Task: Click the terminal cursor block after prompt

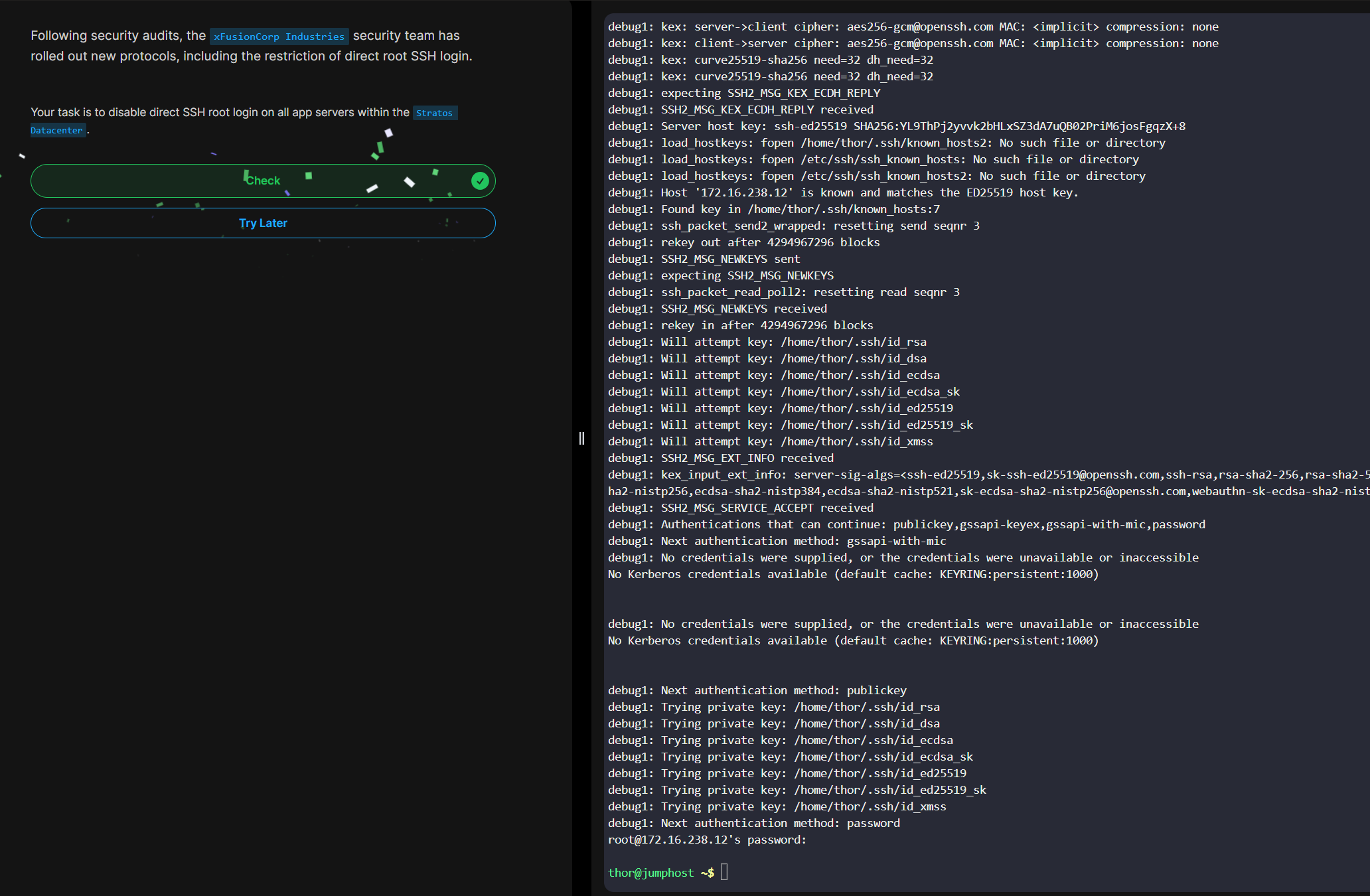Action: coord(724,872)
